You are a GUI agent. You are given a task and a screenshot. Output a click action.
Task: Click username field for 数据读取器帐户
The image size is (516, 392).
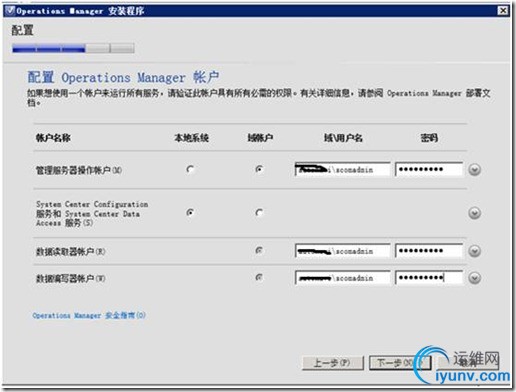click(x=342, y=251)
